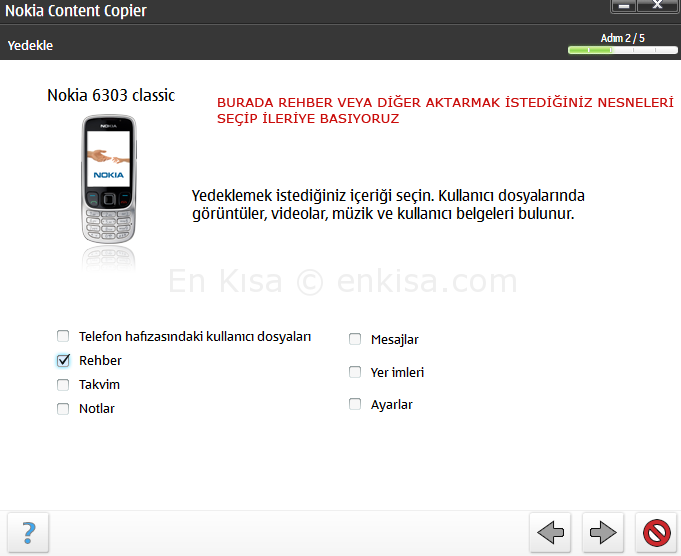Click the Nokia 6303 classic phone image
This screenshot has width=681, height=556.
pos(109,179)
